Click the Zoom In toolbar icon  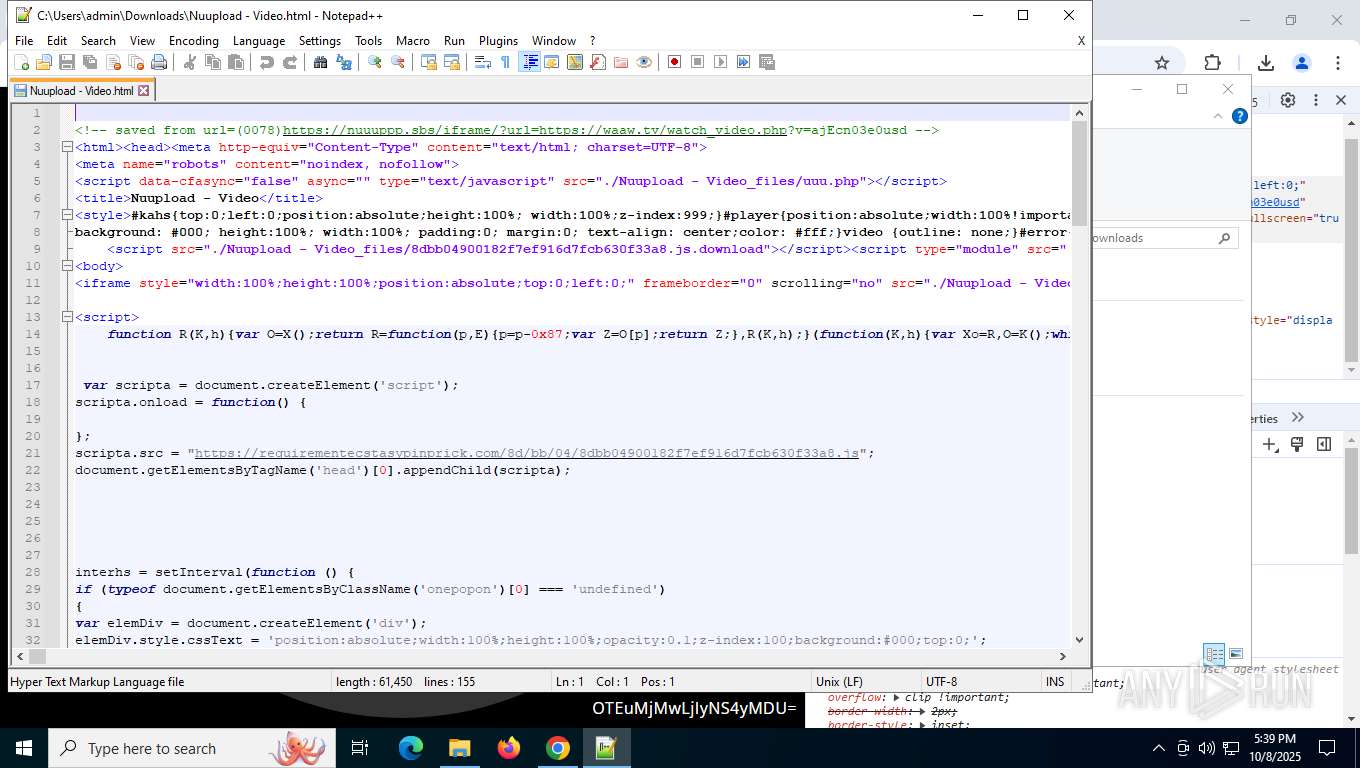[x=375, y=62]
